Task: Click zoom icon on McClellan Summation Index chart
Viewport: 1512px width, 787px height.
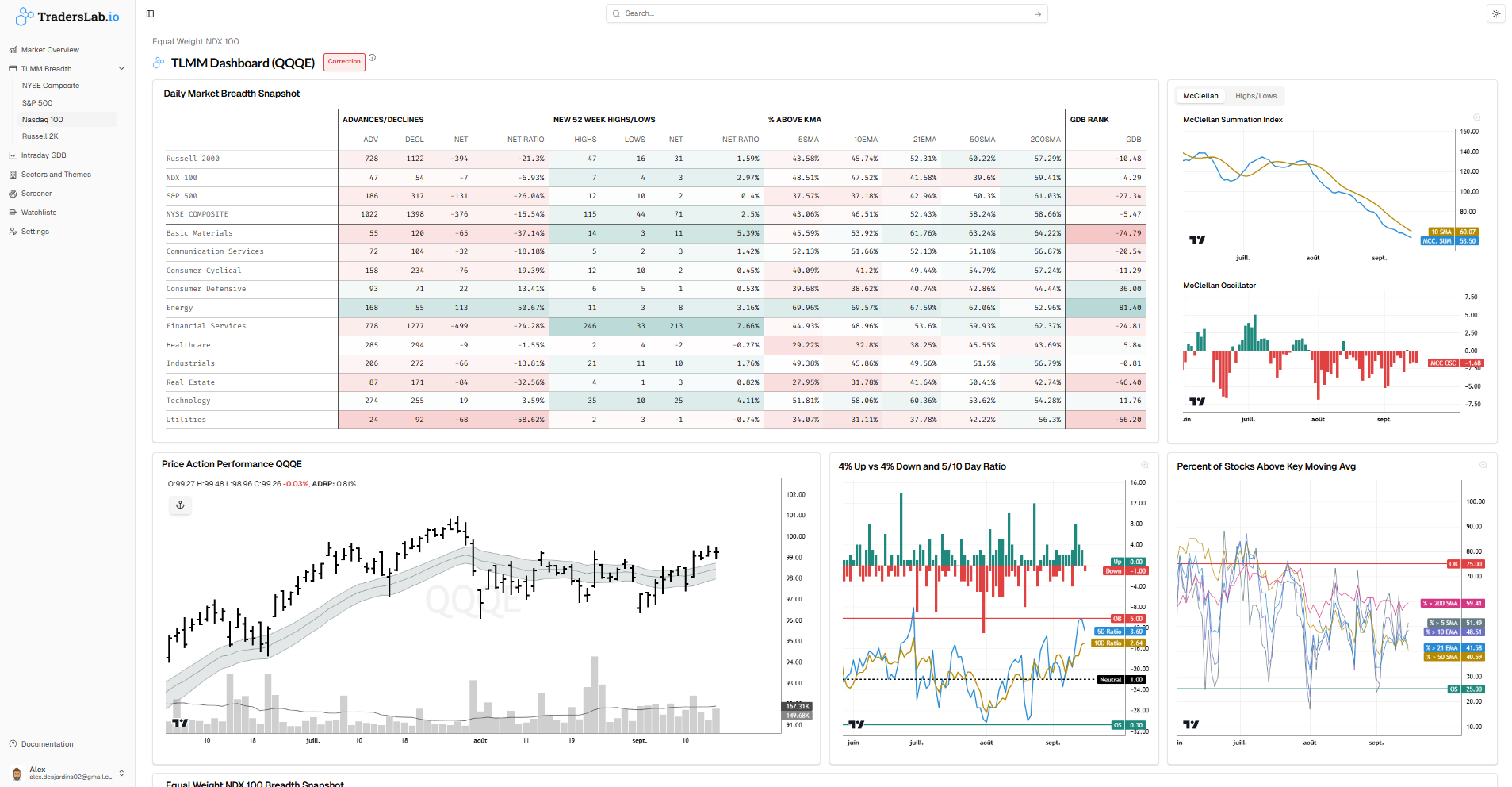Action: coord(1477,117)
